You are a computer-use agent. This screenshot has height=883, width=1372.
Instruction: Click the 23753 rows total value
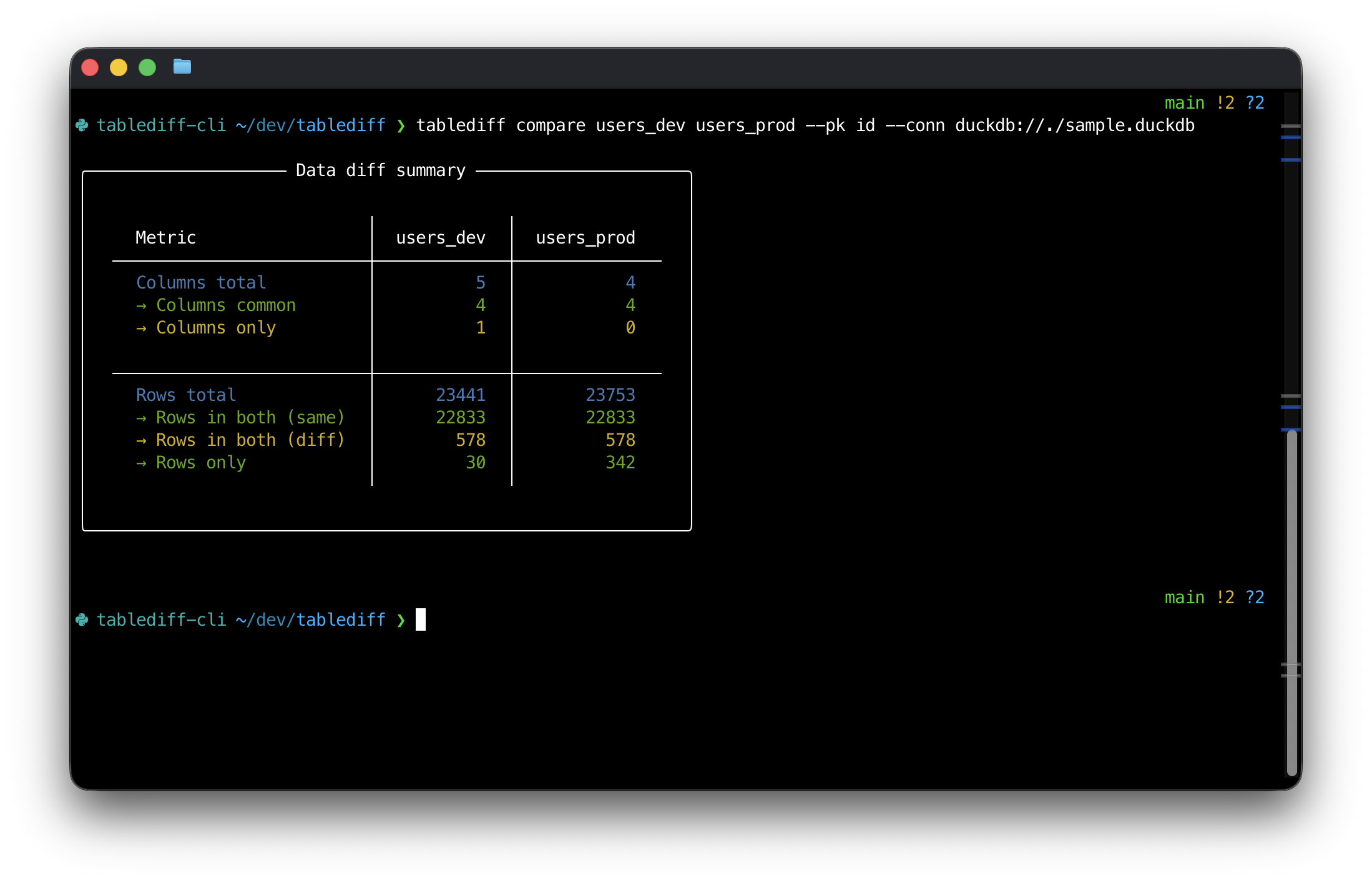click(x=610, y=395)
